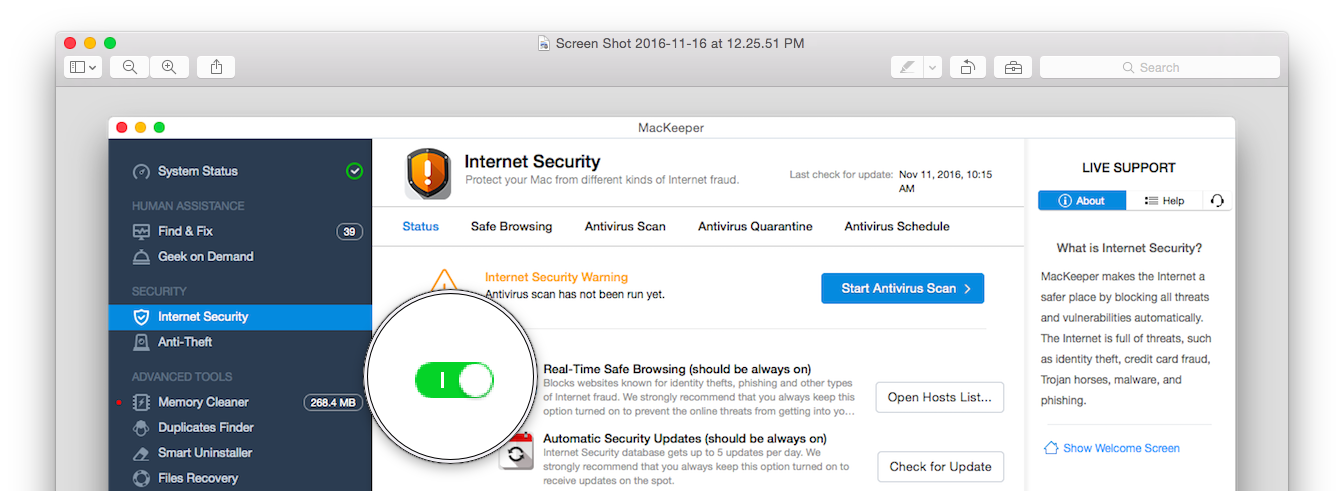This screenshot has width=1344, height=491.
Task: Click the Internet Security shield logo
Action: [x=429, y=173]
